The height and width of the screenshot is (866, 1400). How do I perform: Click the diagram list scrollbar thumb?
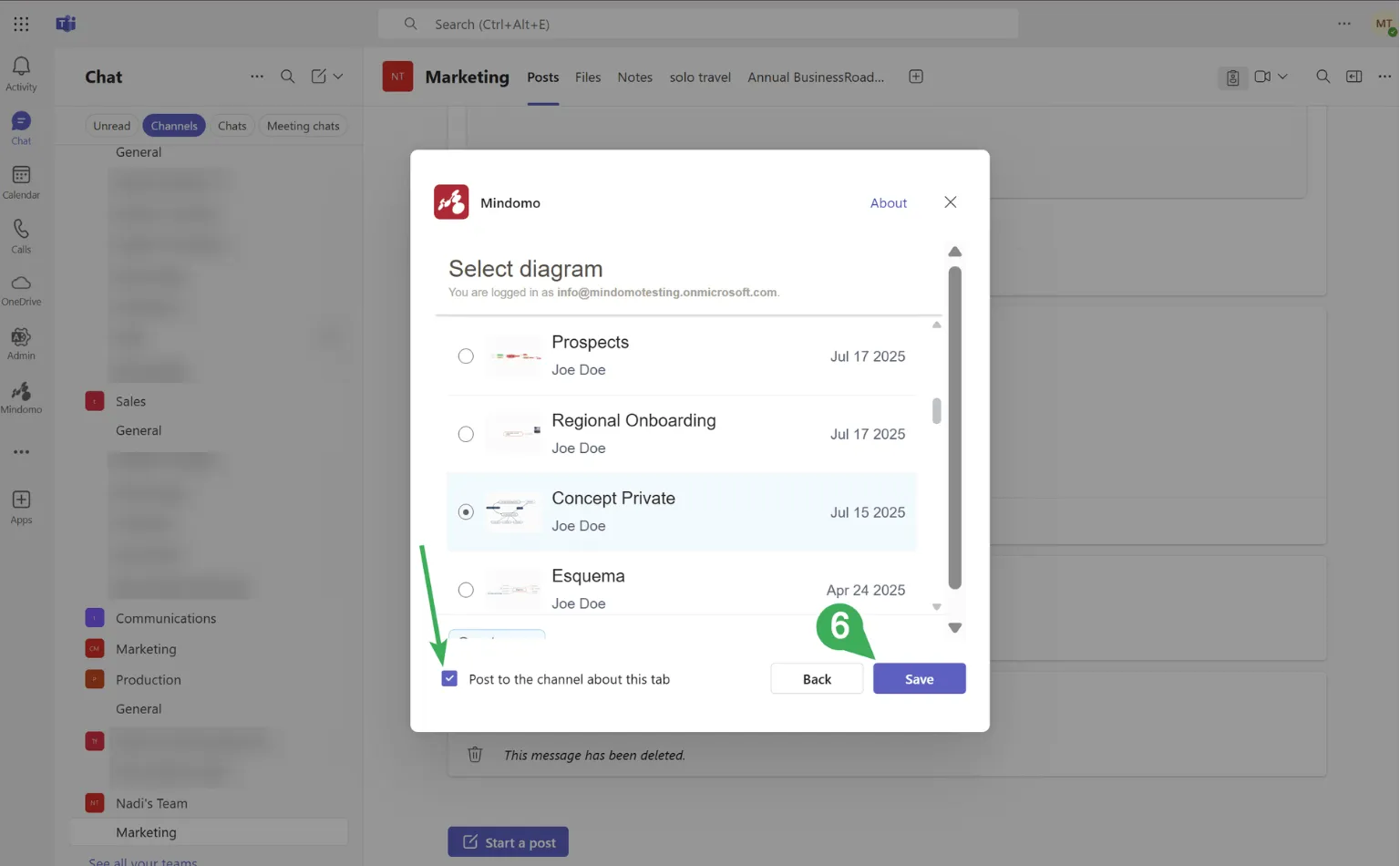coord(936,411)
